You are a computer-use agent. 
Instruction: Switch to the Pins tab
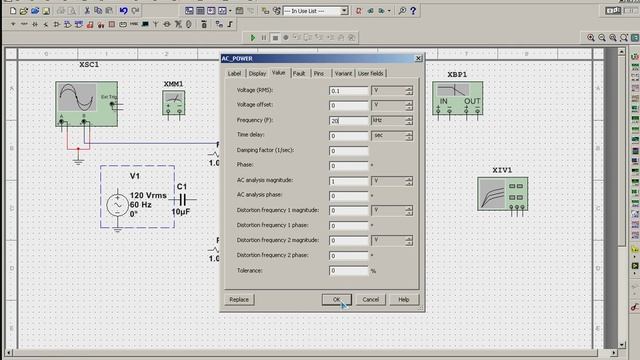point(319,73)
